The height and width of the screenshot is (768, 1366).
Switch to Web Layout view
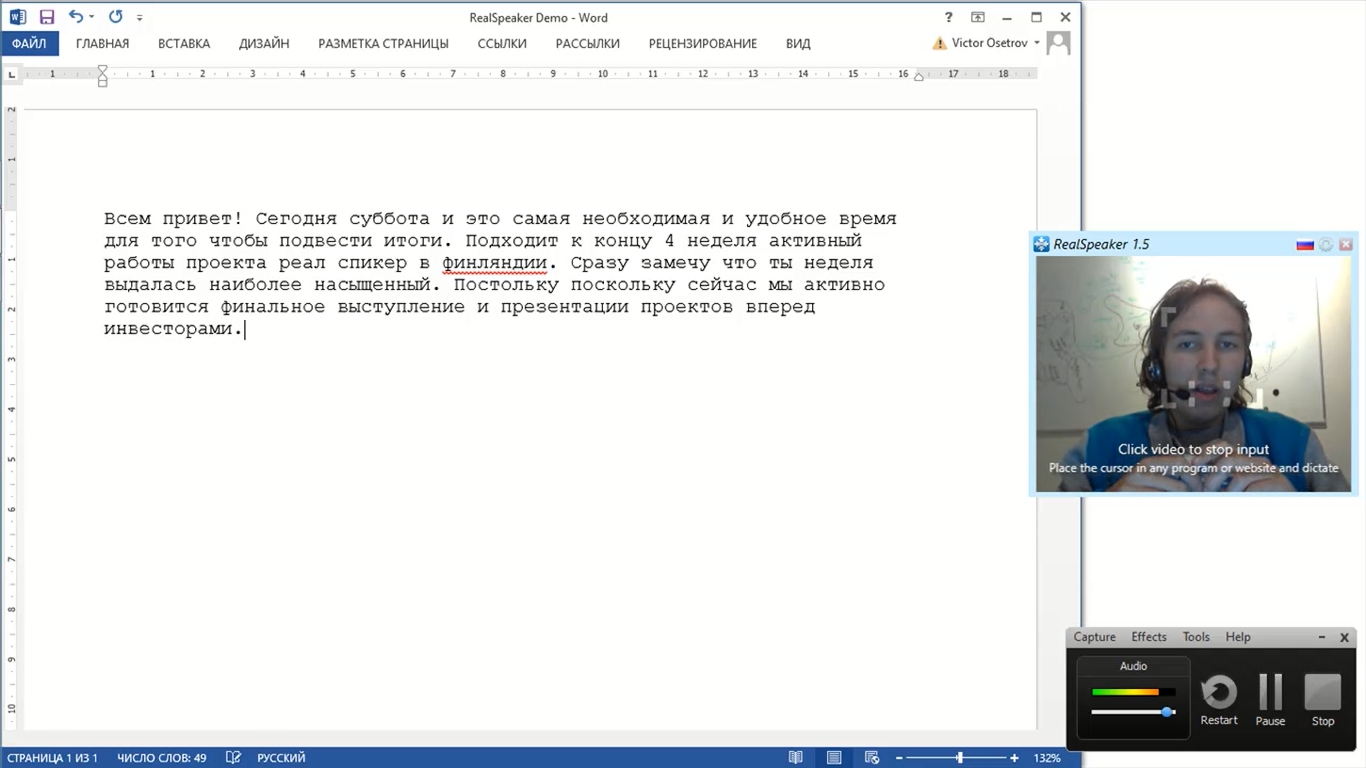(x=872, y=758)
